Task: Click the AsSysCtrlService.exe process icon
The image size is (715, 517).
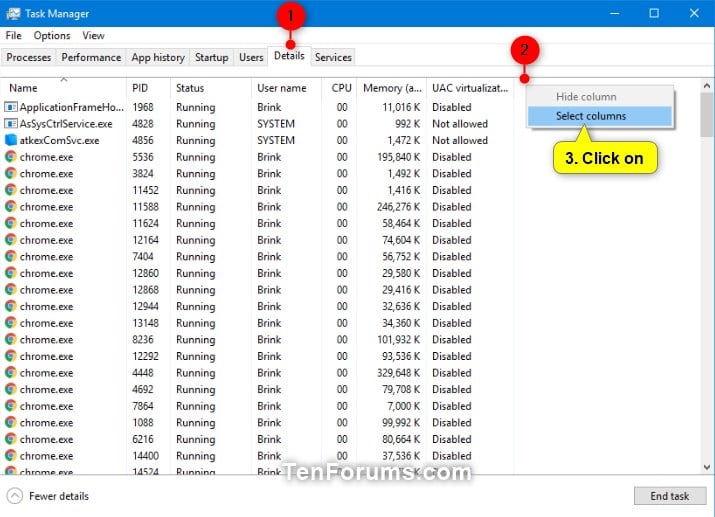Action: tap(10, 124)
